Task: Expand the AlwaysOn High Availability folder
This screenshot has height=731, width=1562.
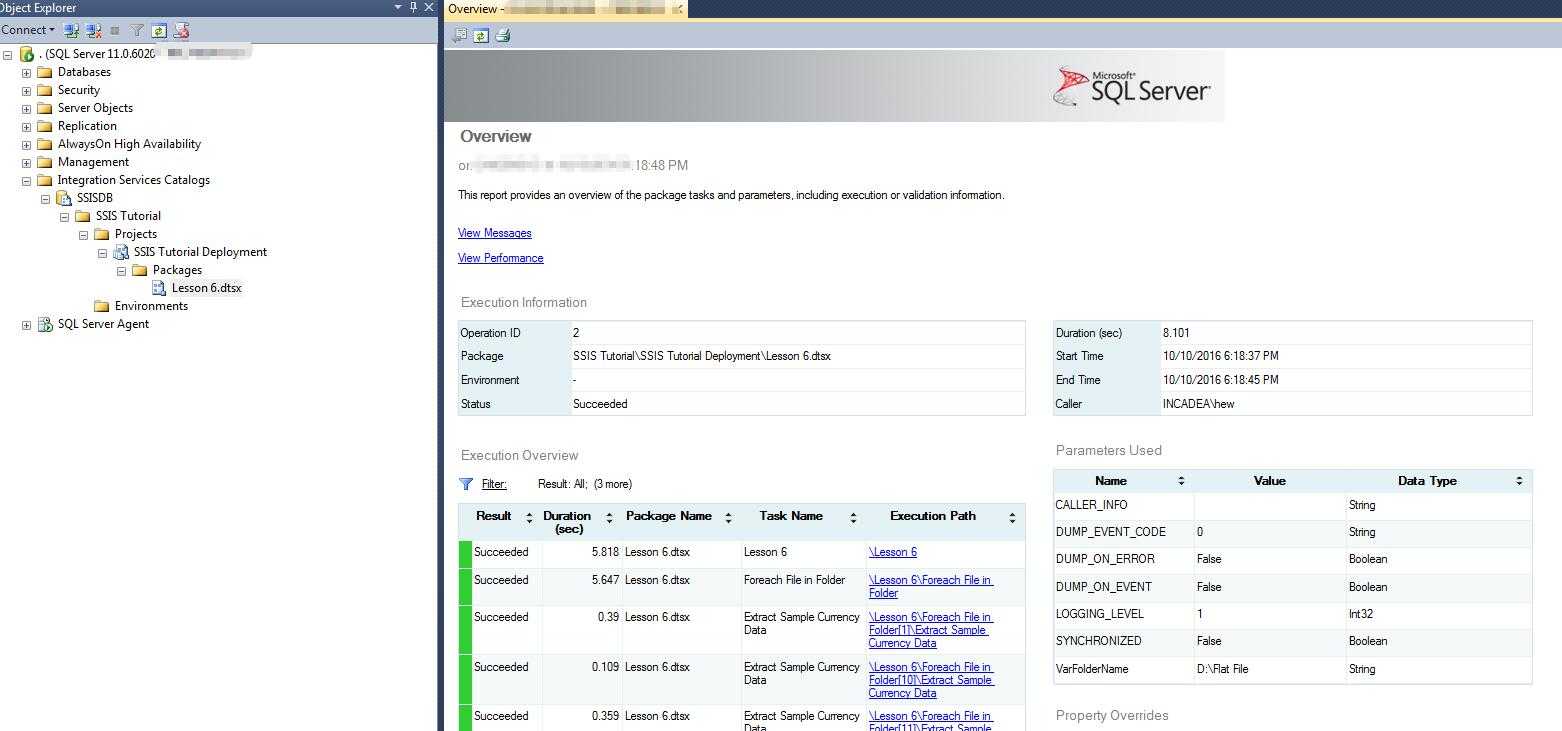Action: point(26,144)
